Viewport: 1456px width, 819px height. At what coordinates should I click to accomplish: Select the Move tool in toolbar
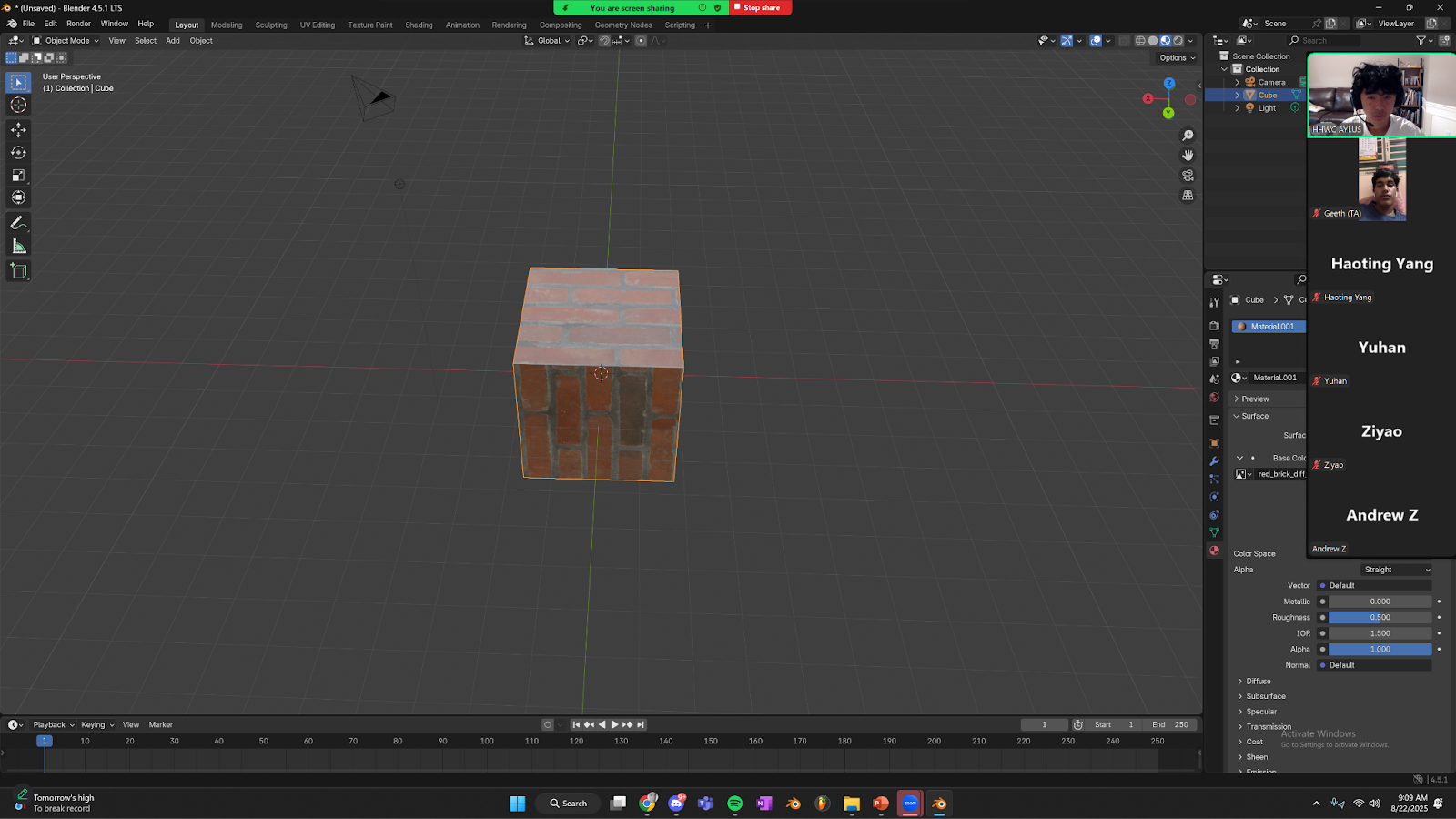pyautogui.click(x=18, y=130)
